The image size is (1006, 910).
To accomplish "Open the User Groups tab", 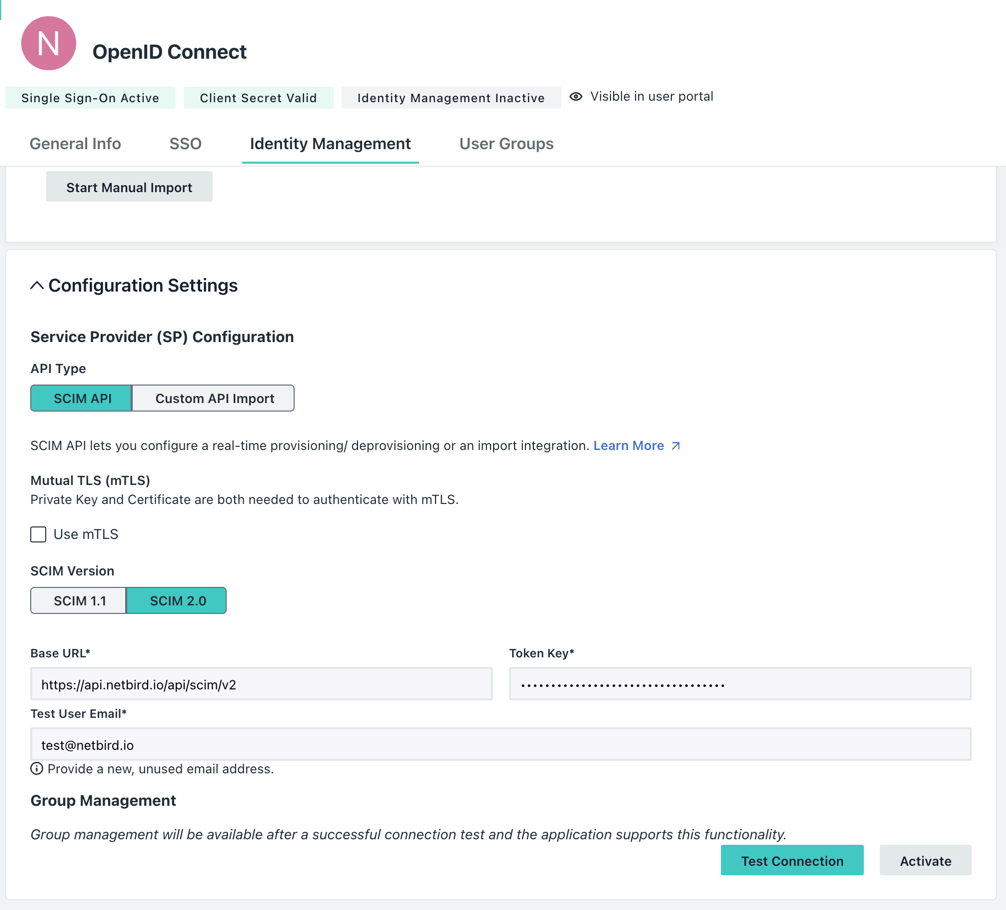I will 506,143.
